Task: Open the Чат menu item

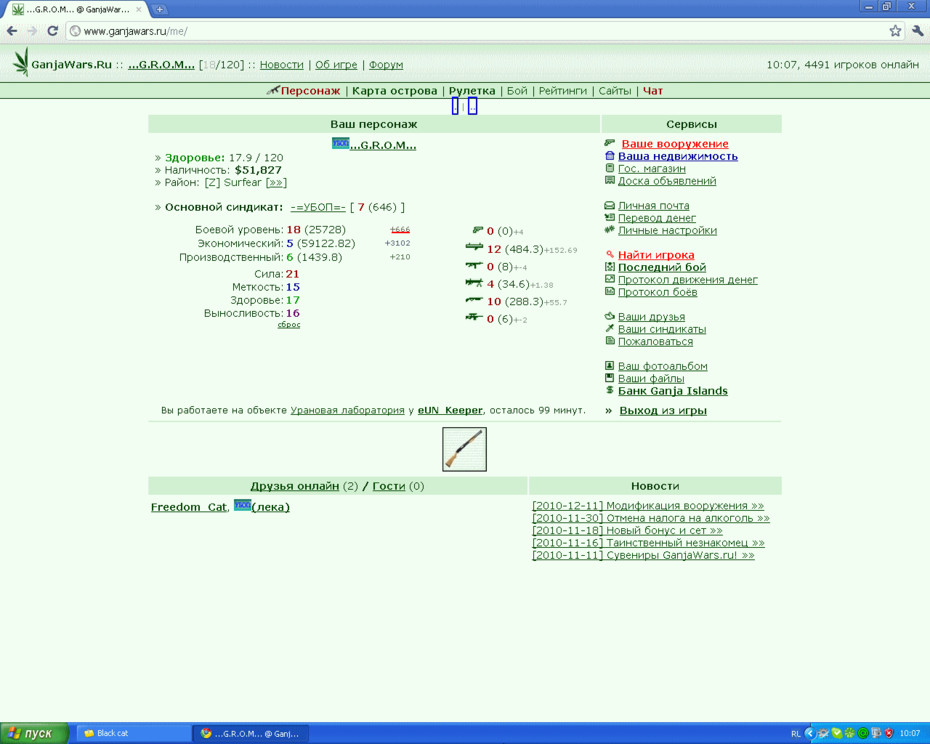Action: pos(652,91)
